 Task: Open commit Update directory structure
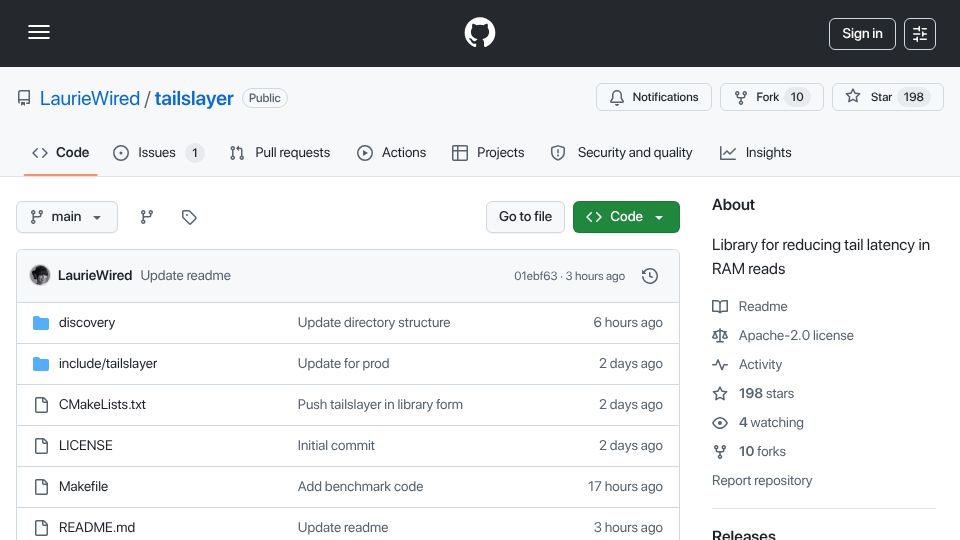point(374,323)
